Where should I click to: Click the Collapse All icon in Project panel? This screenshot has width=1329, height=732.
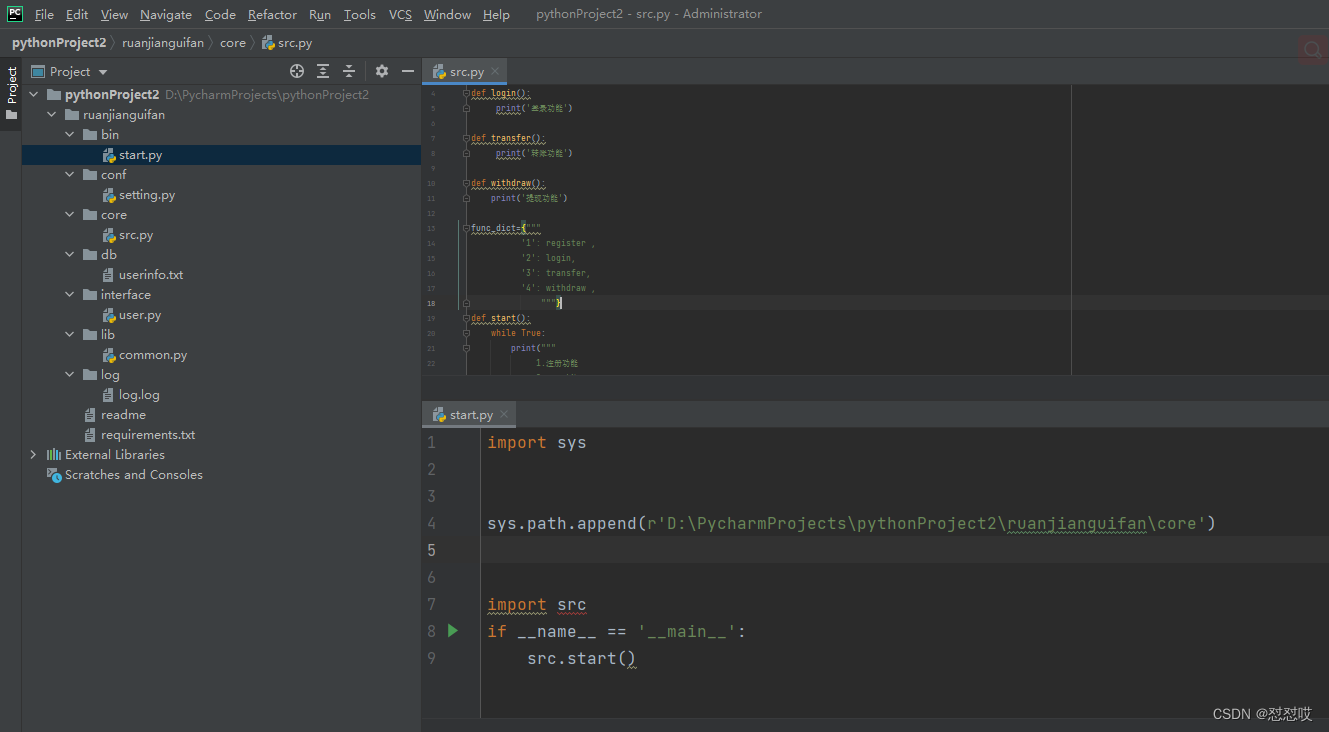[x=349, y=71]
